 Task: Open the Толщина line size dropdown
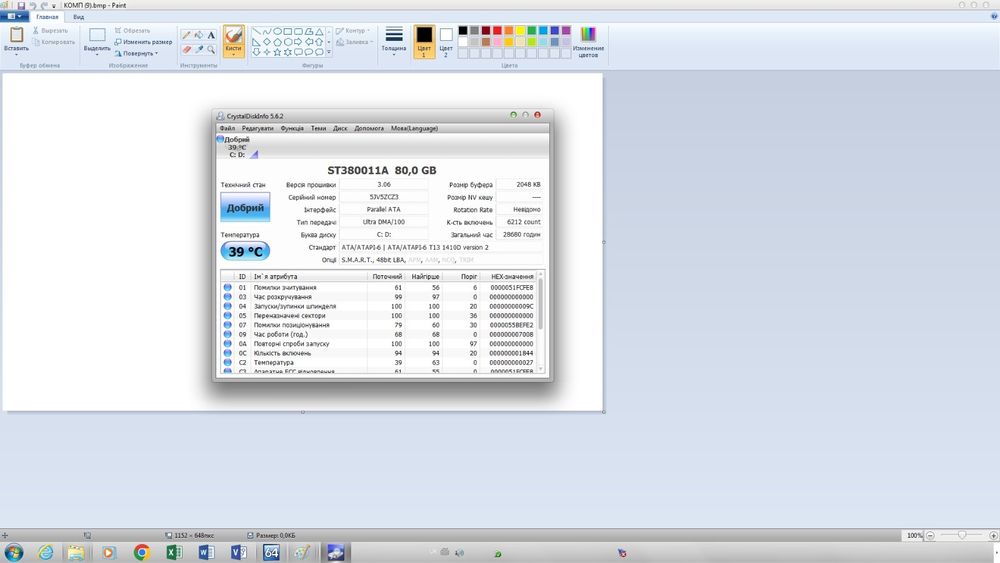click(x=393, y=41)
